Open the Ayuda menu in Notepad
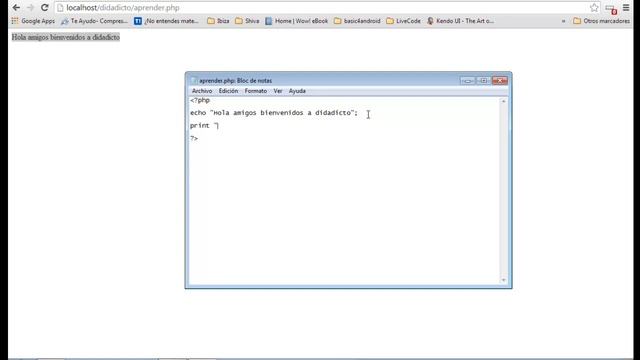Image resolution: width=640 pixels, height=360 pixels. pyautogui.click(x=297, y=91)
